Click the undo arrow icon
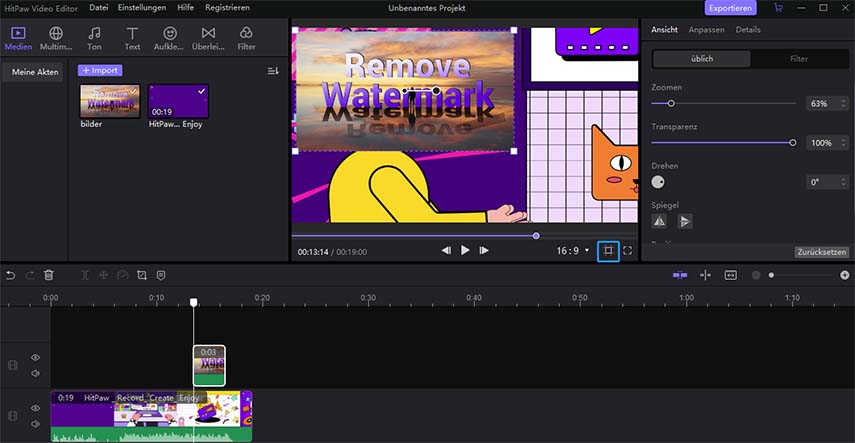855x443 pixels. pyautogui.click(x=10, y=275)
